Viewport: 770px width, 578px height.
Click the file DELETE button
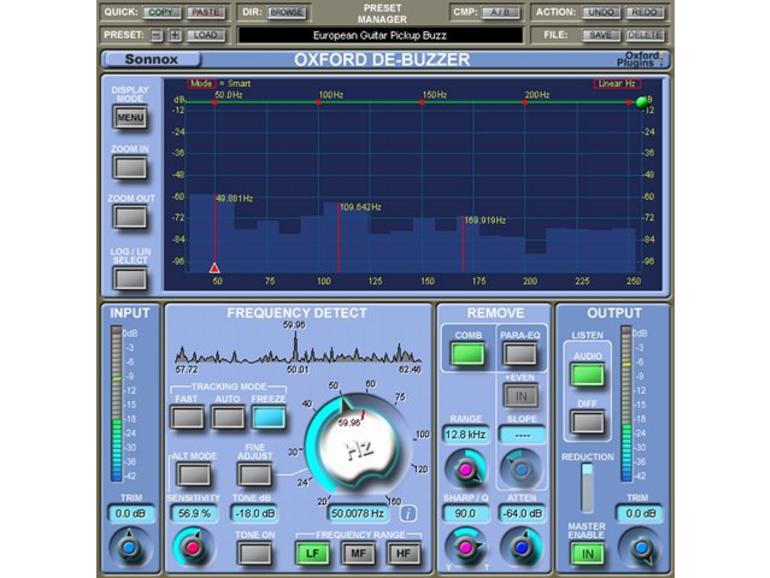click(x=645, y=35)
